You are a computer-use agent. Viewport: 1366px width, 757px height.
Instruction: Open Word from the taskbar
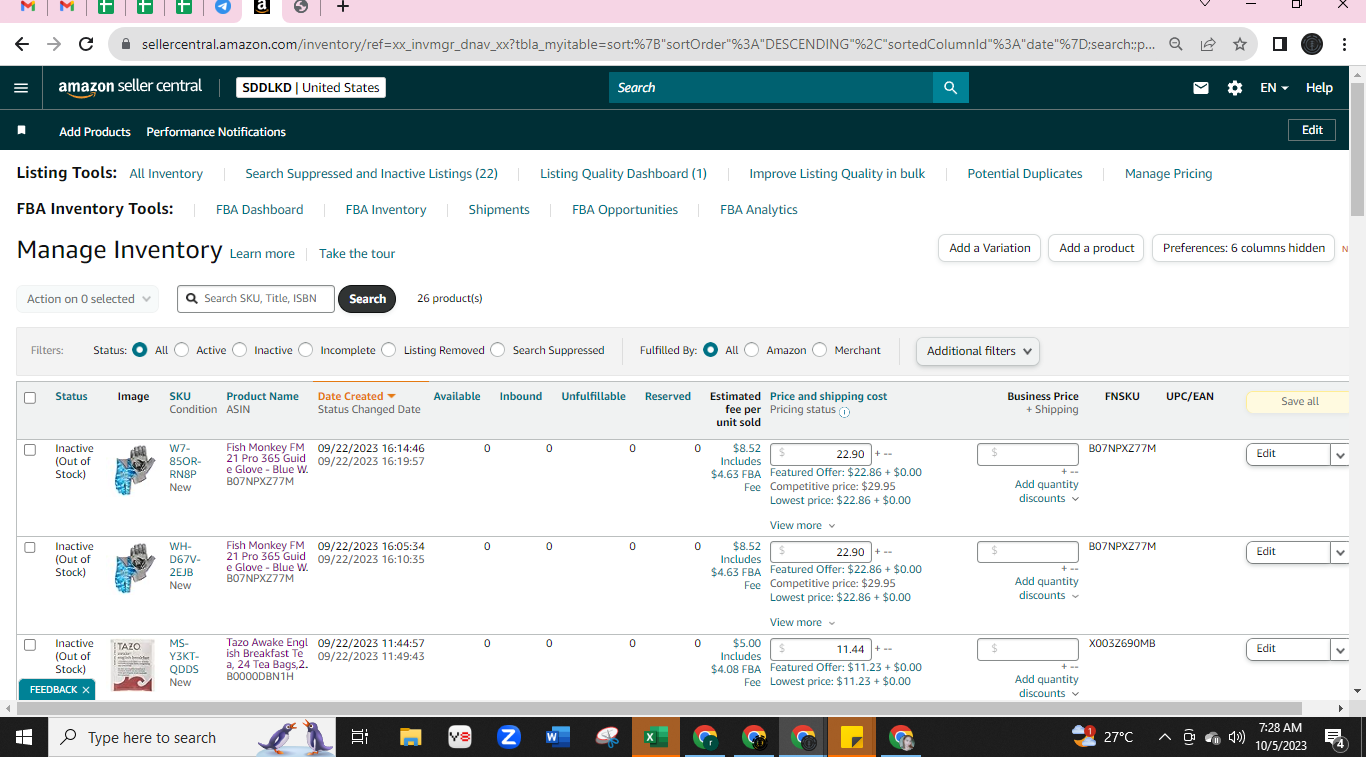point(558,738)
